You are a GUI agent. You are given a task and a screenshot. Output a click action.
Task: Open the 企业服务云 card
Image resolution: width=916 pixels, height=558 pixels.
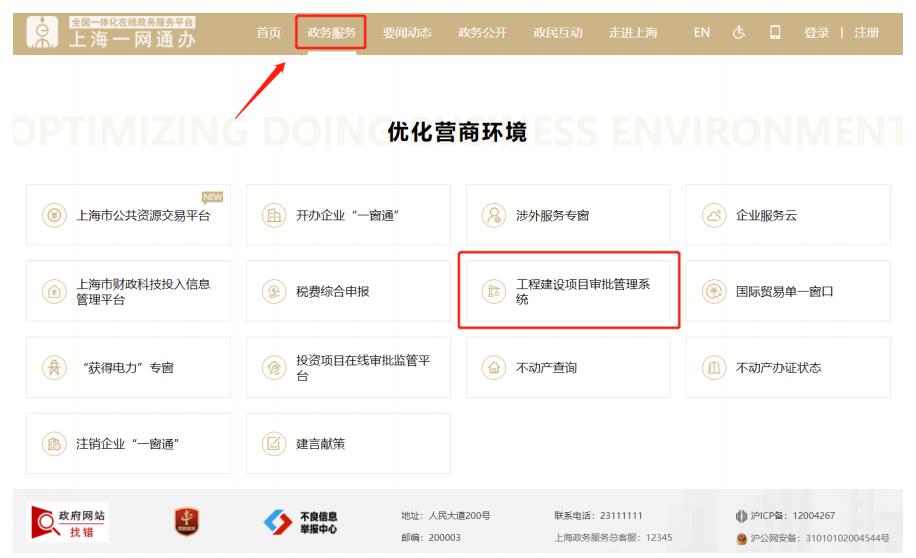788,214
